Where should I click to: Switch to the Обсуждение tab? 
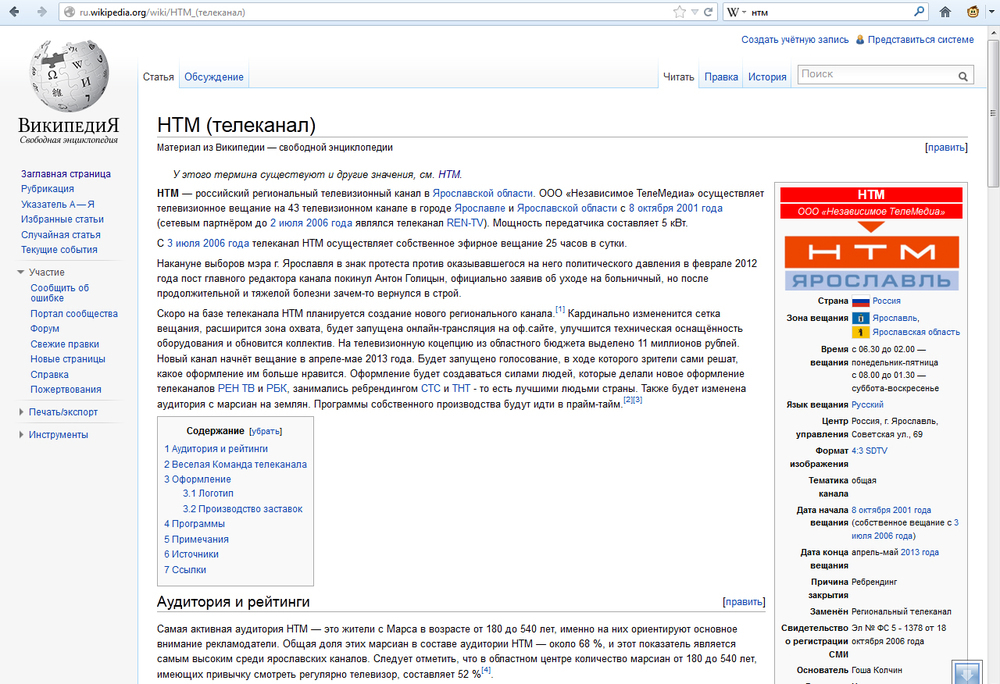point(214,77)
